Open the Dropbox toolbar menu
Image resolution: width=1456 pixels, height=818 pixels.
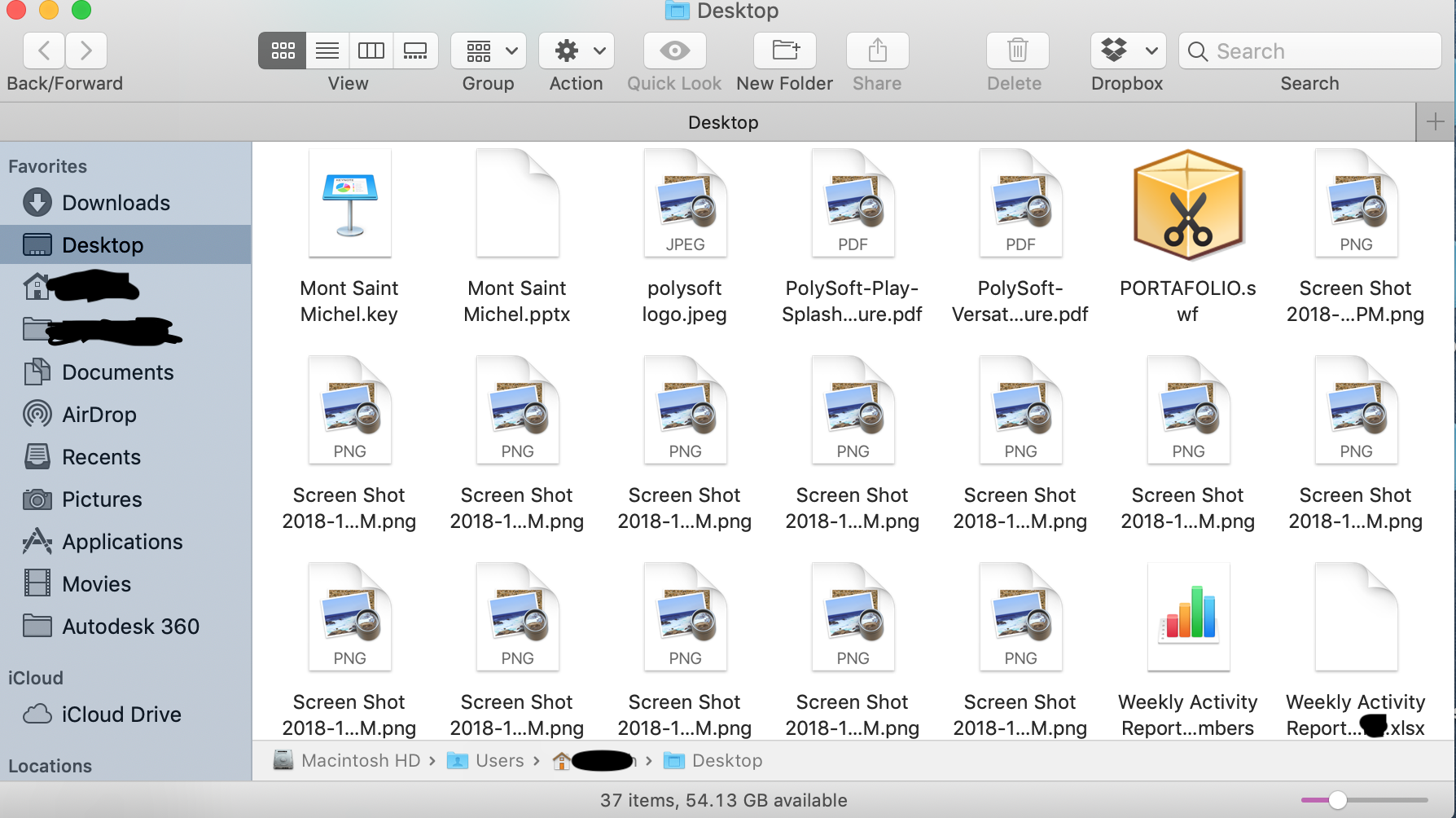[x=1128, y=51]
